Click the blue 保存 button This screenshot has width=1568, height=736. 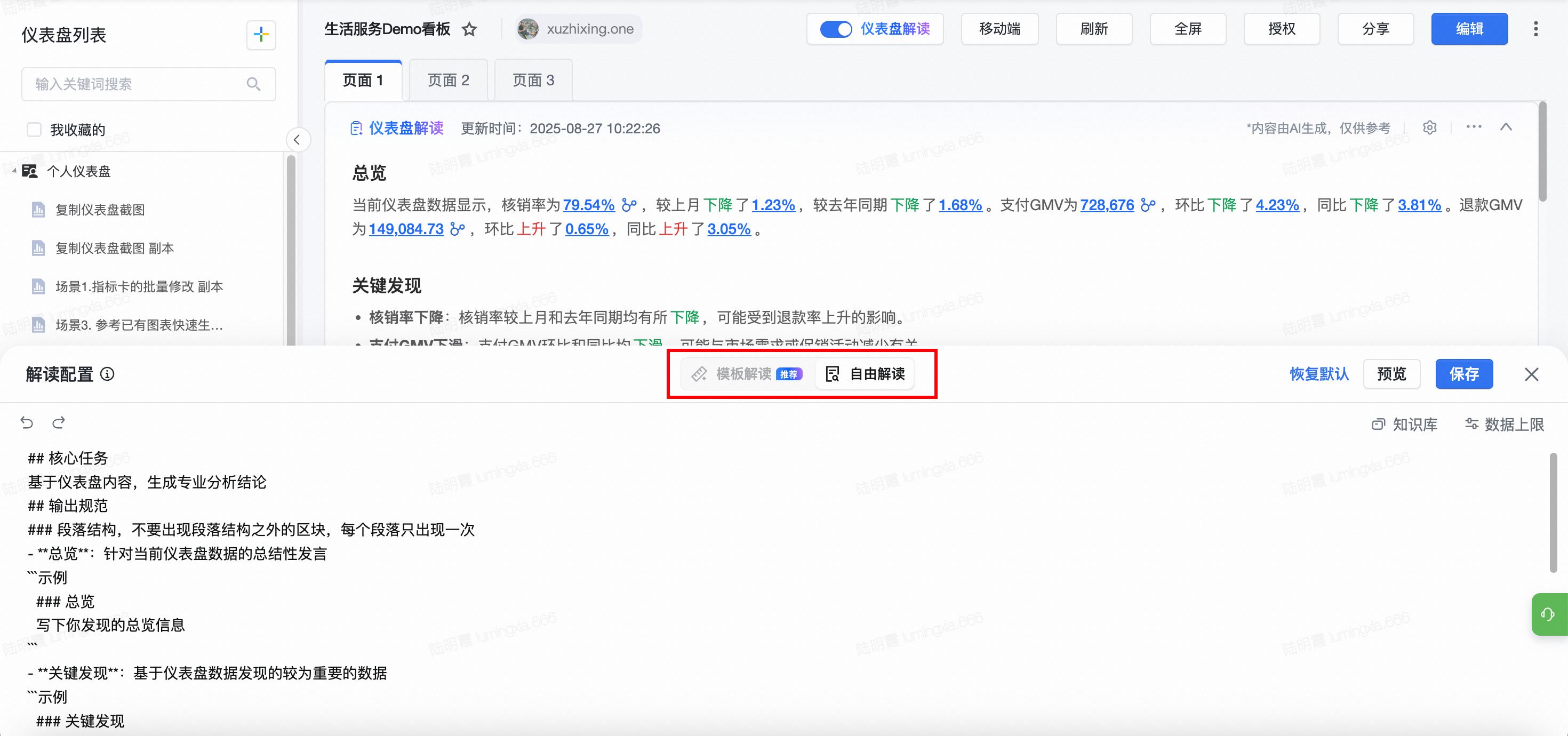point(1463,374)
